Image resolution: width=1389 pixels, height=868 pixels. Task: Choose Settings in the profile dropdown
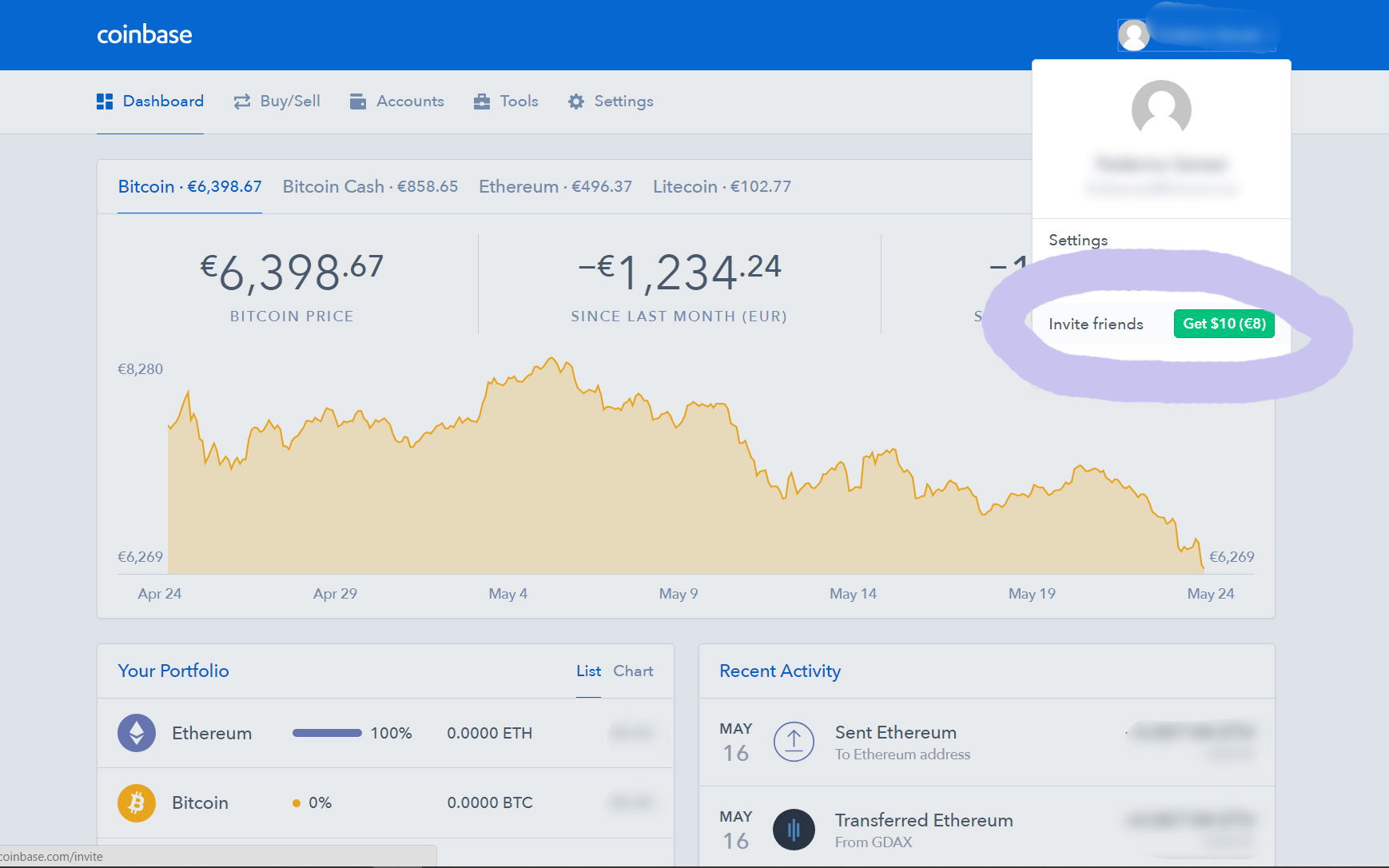[x=1078, y=241]
